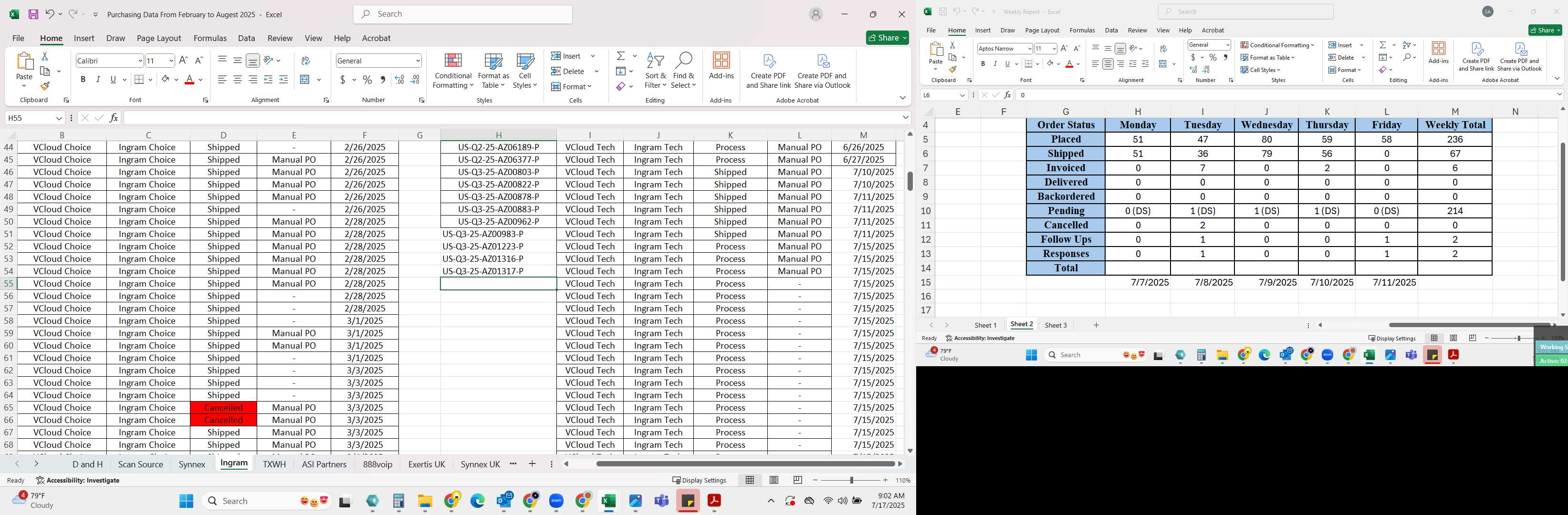The height and width of the screenshot is (515, 1568).
Task: Increase indent in Purchasing Data window
Action: 283,80
